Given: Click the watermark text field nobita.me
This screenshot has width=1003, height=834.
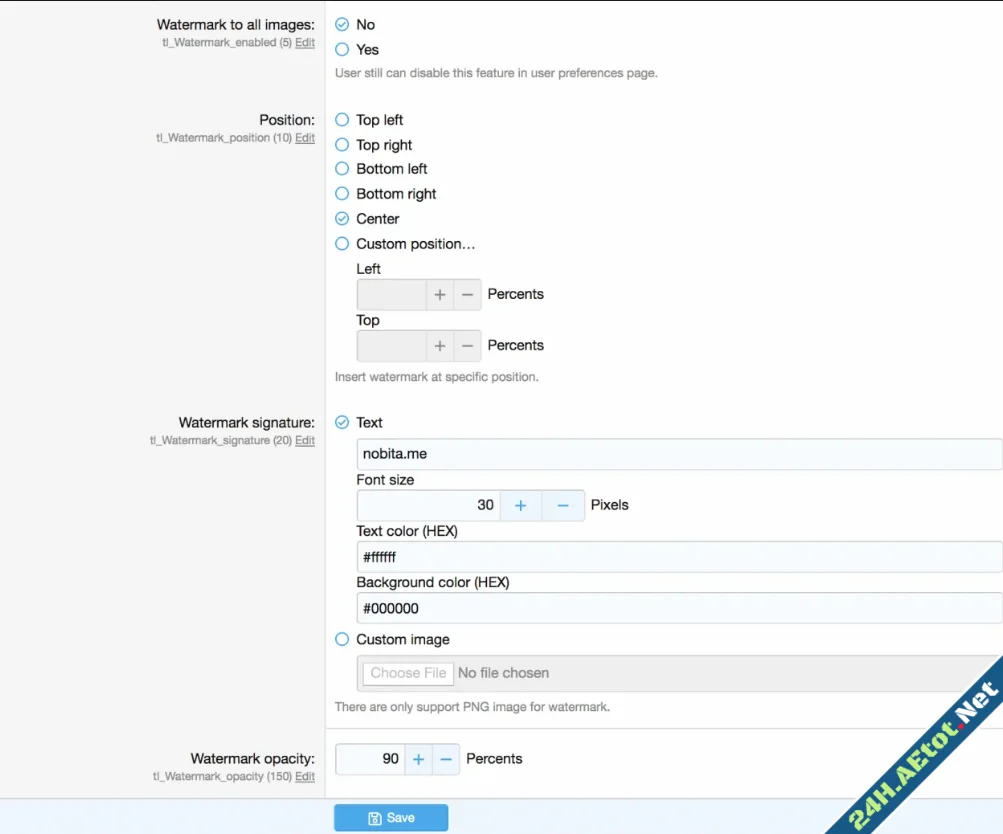Looking at the screenshot, I should 678,454.
